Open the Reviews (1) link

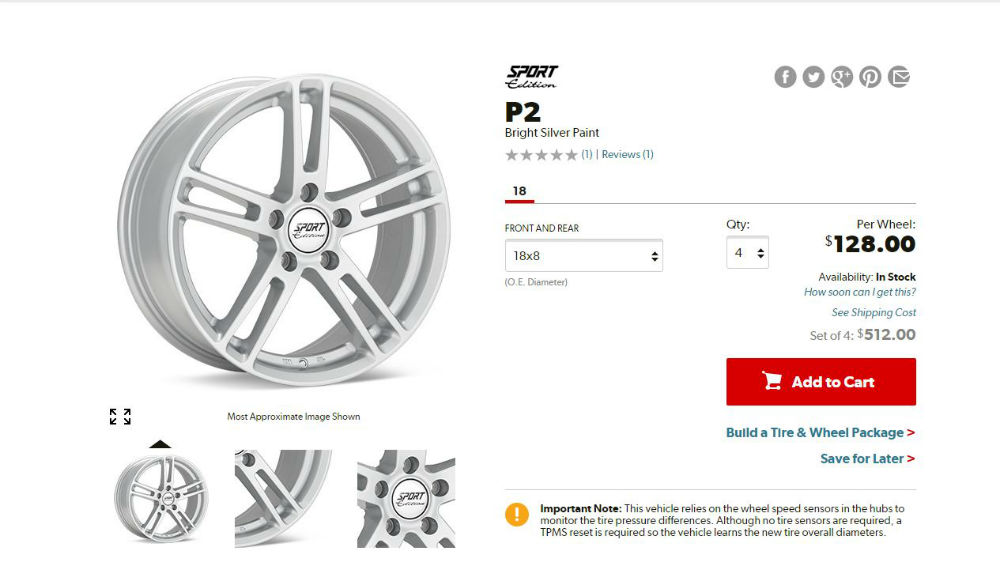[x=627, y=155]
